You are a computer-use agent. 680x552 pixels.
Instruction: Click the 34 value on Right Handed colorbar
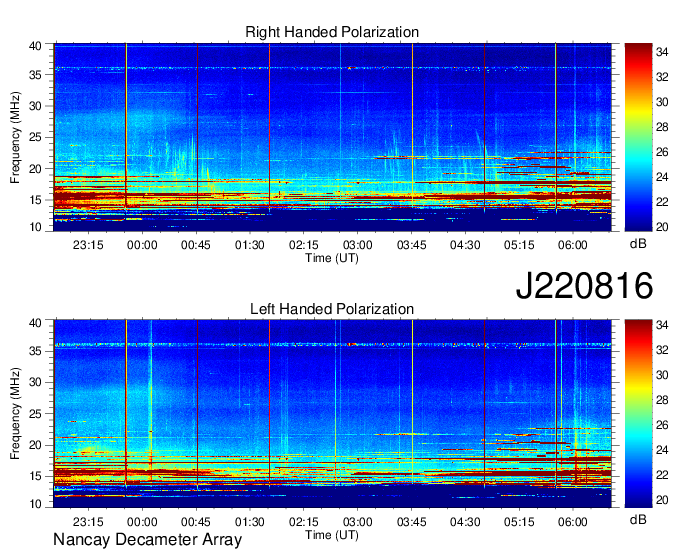[662, 52]
